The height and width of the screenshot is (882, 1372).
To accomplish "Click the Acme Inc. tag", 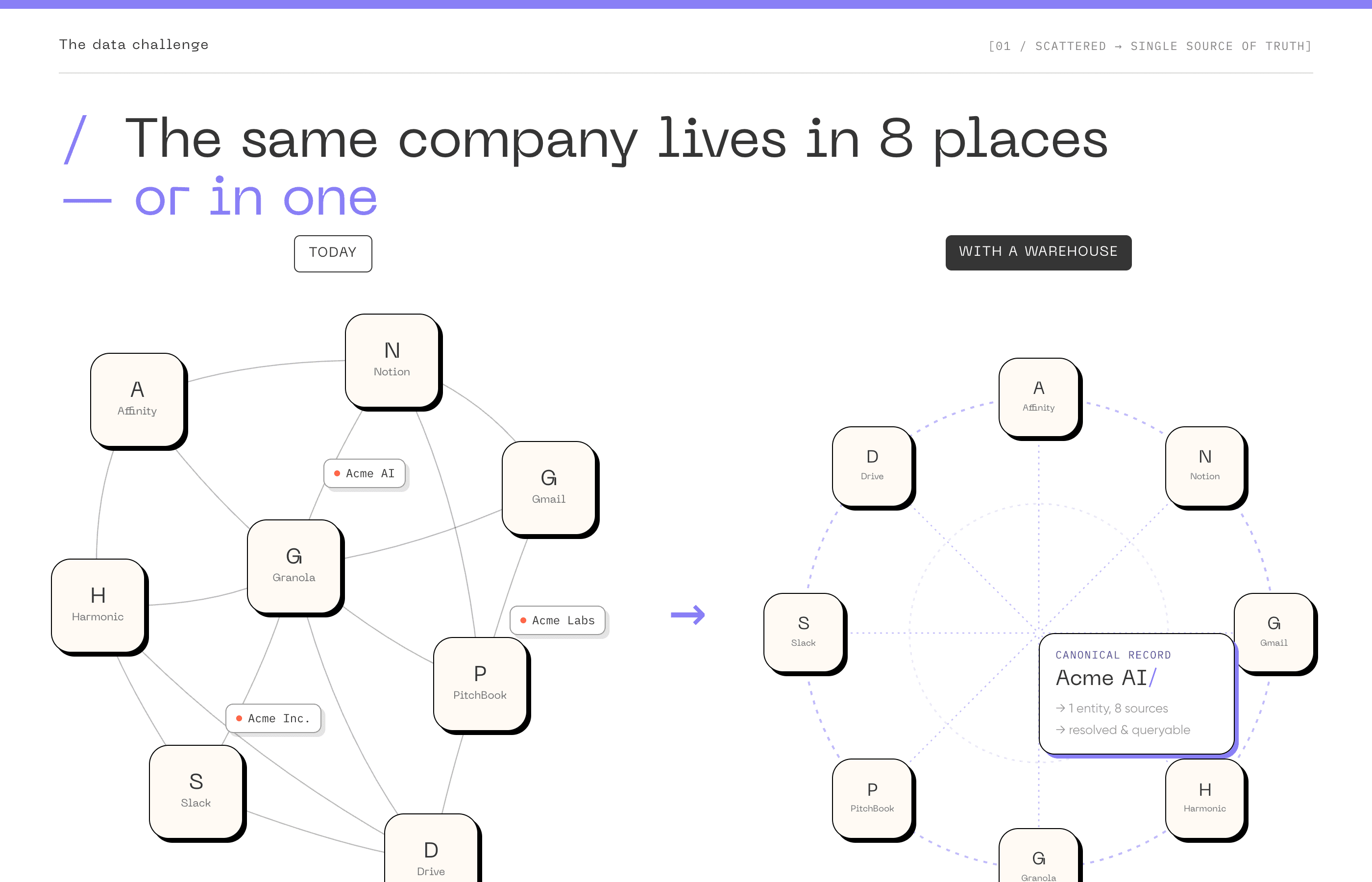I will click(273, 718).
